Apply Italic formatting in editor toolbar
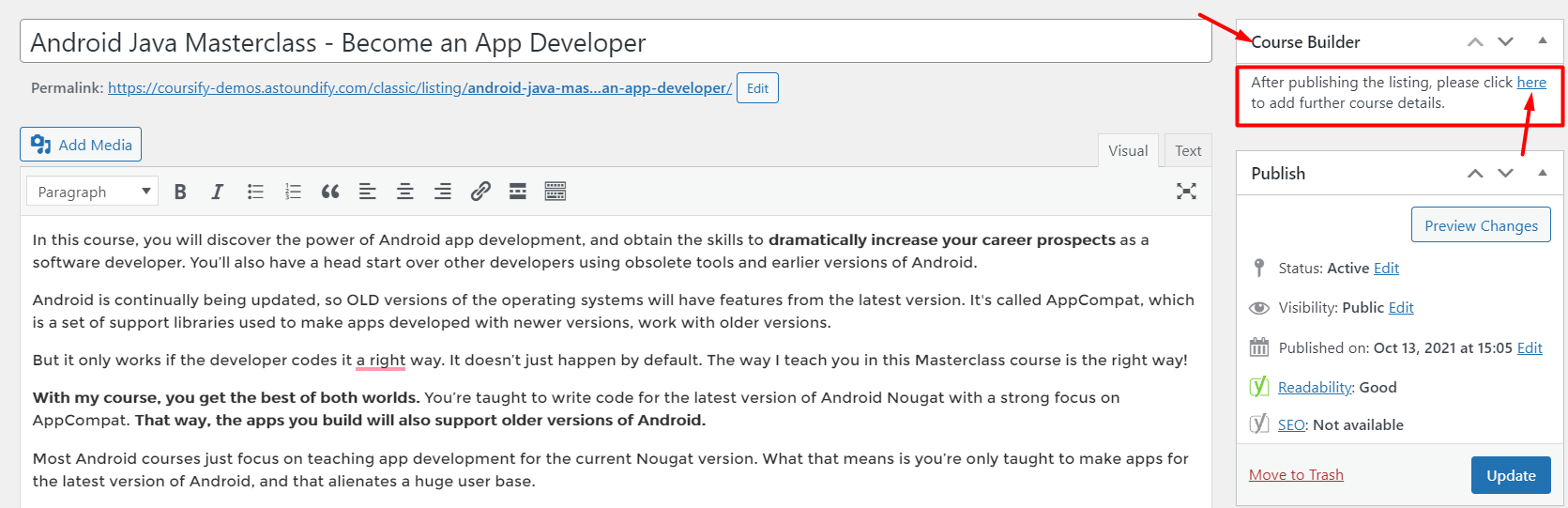Screen dimensions: 1568x508 [x=217, y=192]
